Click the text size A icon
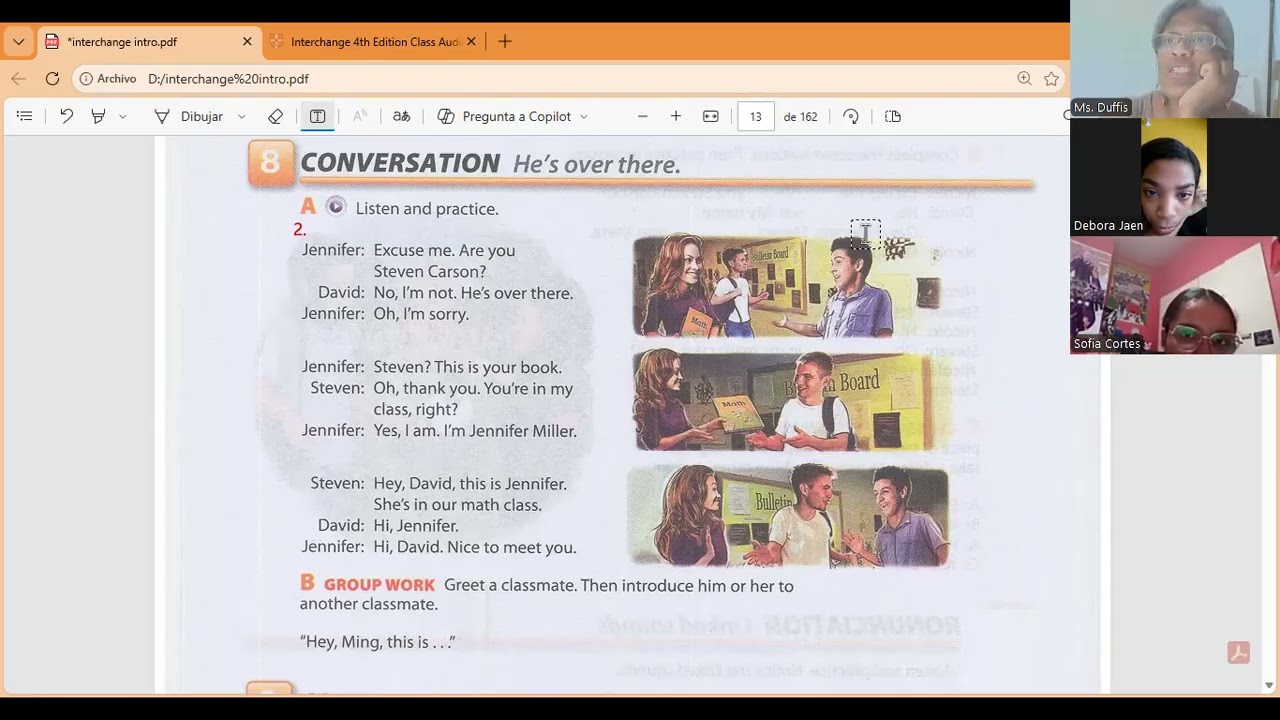1280x720 pixels. (x=360, y=116)
